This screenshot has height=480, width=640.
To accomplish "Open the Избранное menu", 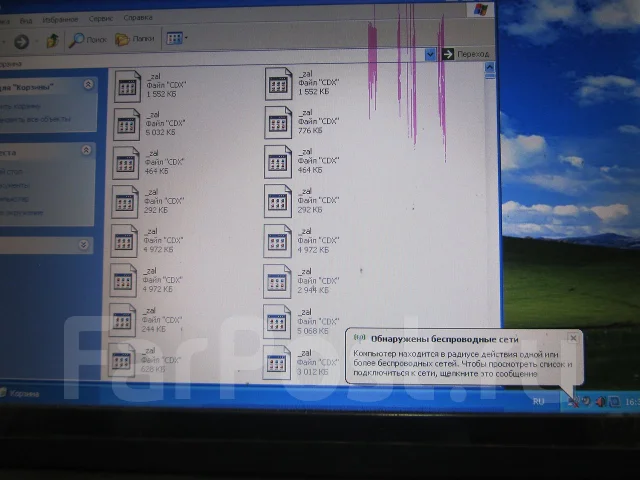I will [x=60, y=19].
